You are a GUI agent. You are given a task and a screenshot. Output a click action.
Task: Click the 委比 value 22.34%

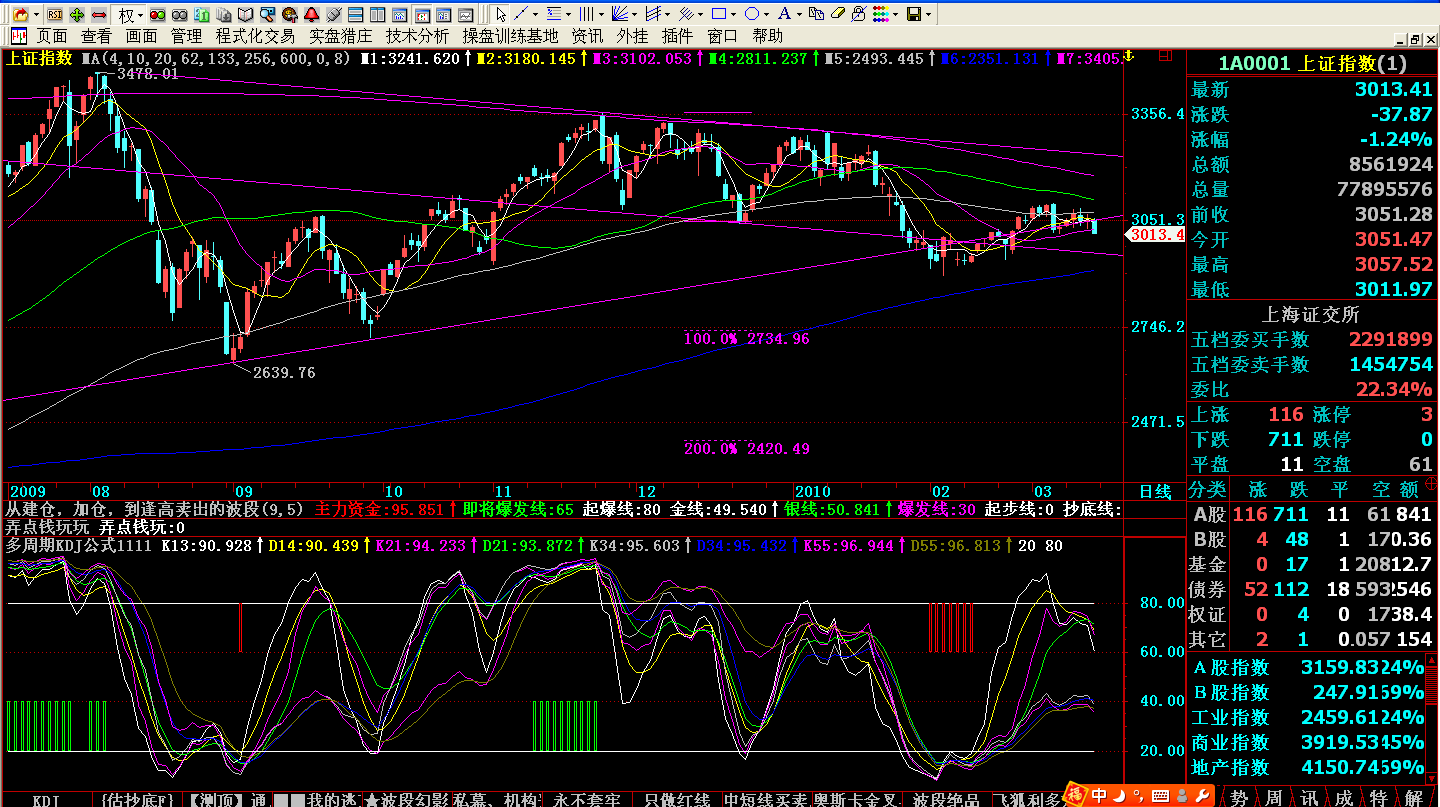click(1394, 389)
